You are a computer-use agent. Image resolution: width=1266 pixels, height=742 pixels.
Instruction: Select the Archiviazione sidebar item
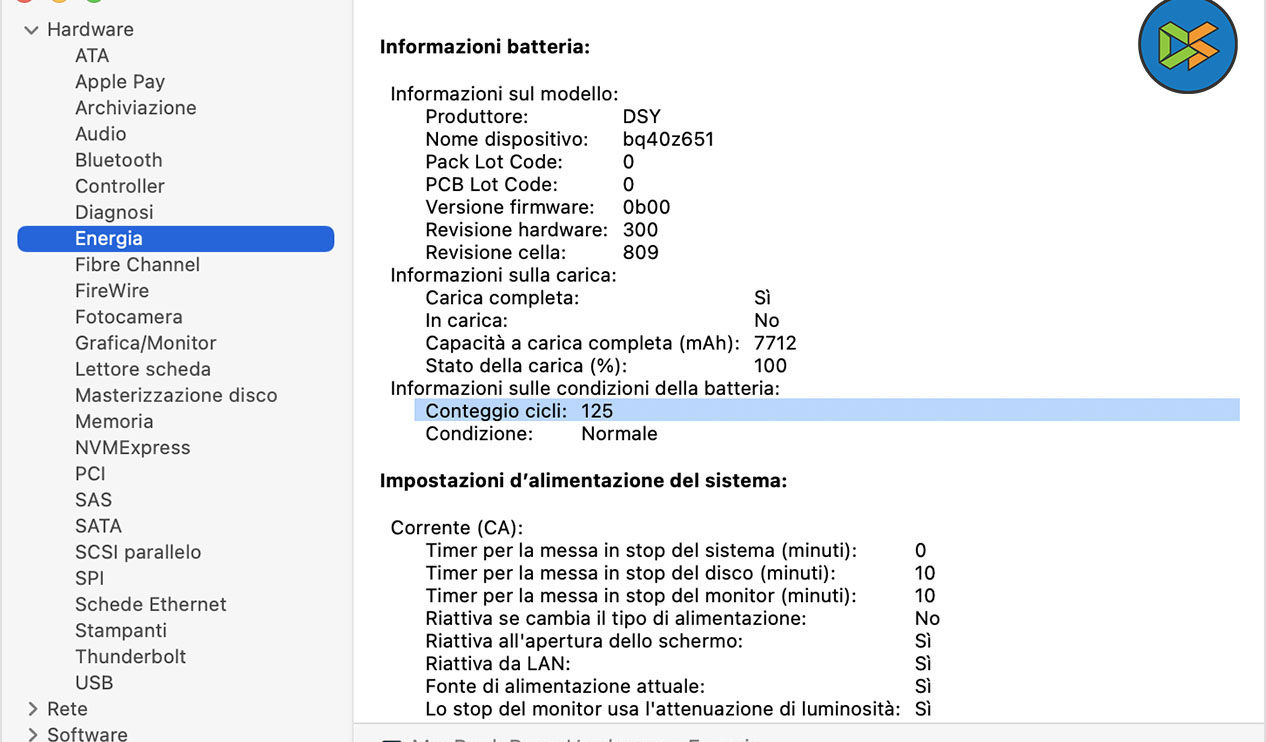135,108
